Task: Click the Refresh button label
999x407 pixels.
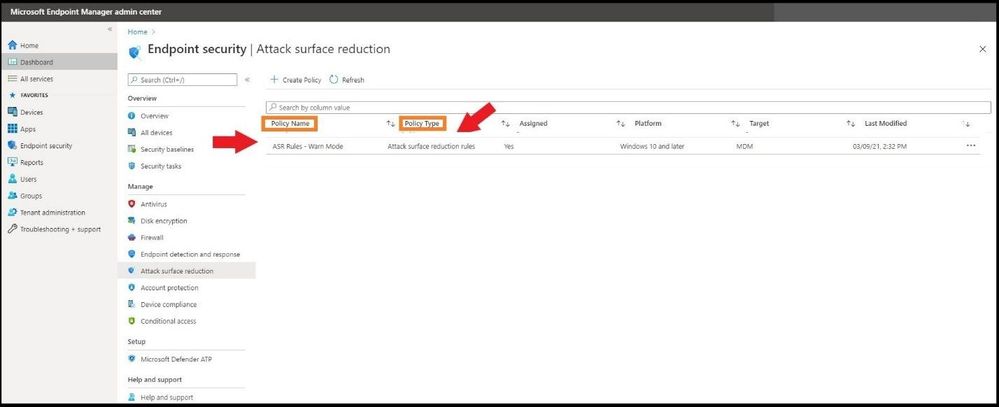Action: pos(353,80)
